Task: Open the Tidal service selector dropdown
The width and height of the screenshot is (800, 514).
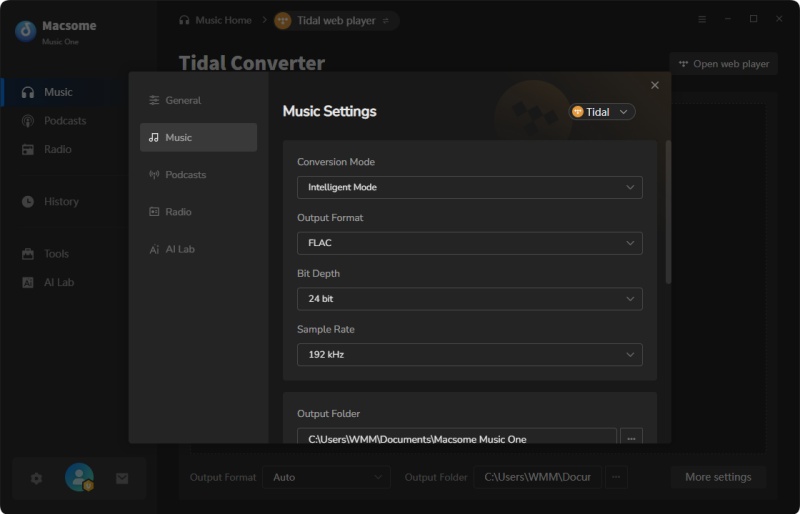Action: (602, 112)
